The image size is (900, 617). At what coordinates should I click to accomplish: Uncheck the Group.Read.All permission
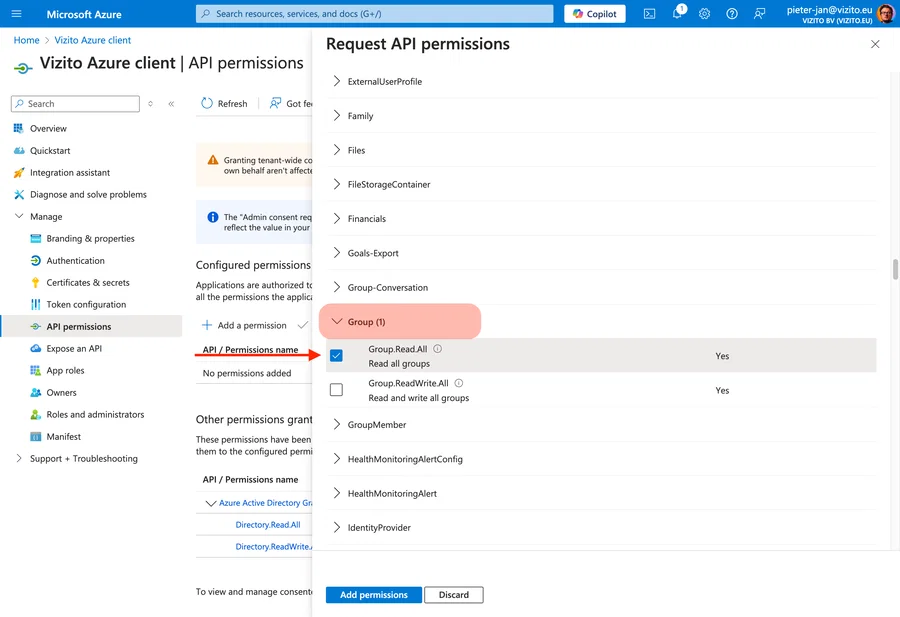(x=335, y=355)
